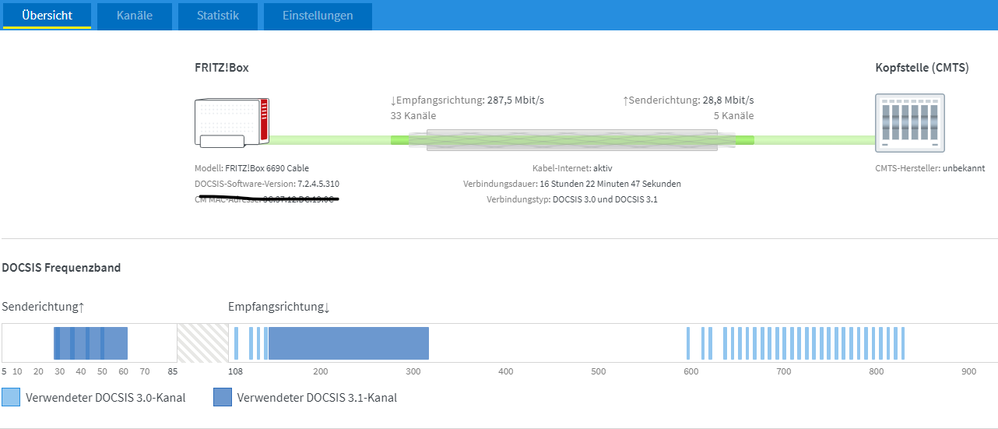Click the 600 axis frequency label
The image size is (998, 429).
(691, 371)
